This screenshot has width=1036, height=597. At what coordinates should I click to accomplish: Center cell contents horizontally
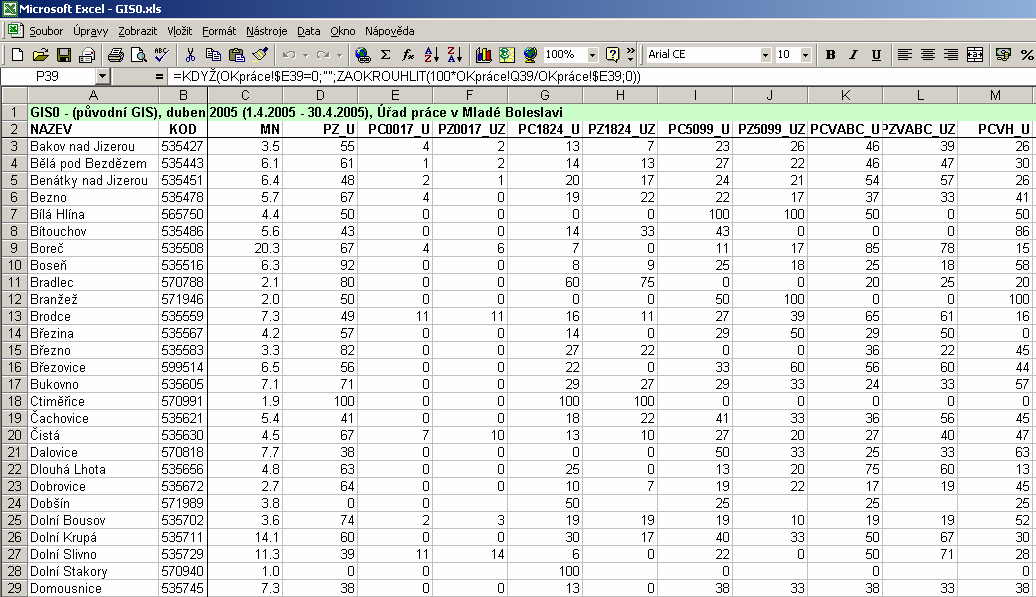point(928,55)
